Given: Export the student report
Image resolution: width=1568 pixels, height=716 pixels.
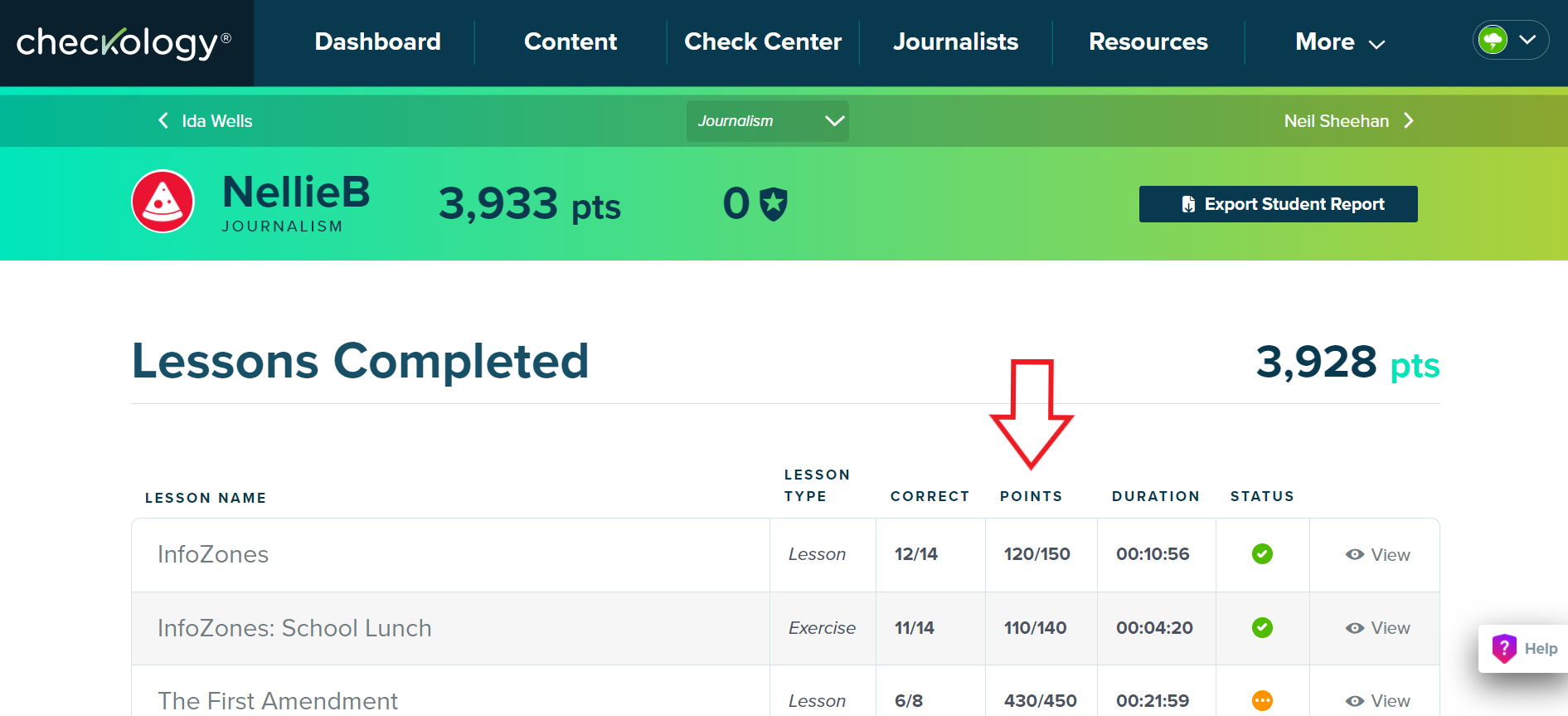Looking at the screenshot, I should click(1278, 204).
